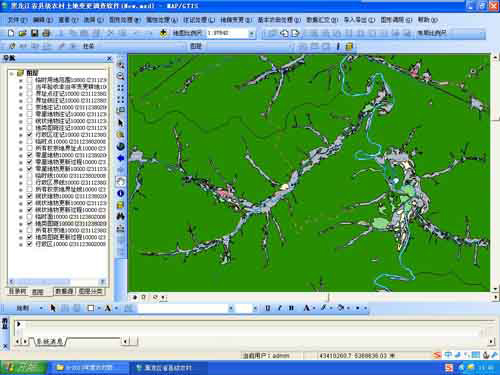Click the Open file folder icon
Viewport: 500px width, 375px height.
pyautogui.click(x=23, y=33)
